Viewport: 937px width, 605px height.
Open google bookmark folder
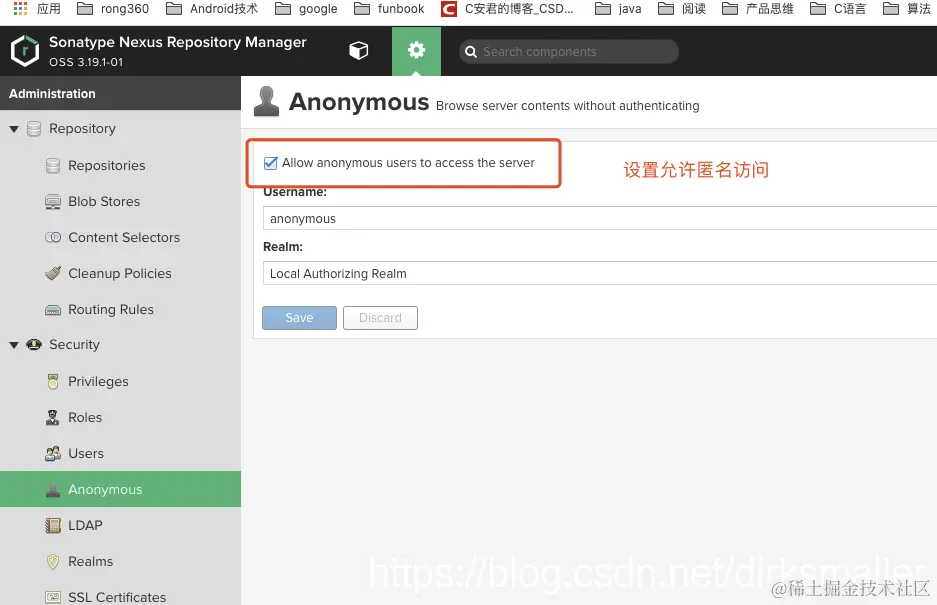click(x=306, y=9)
